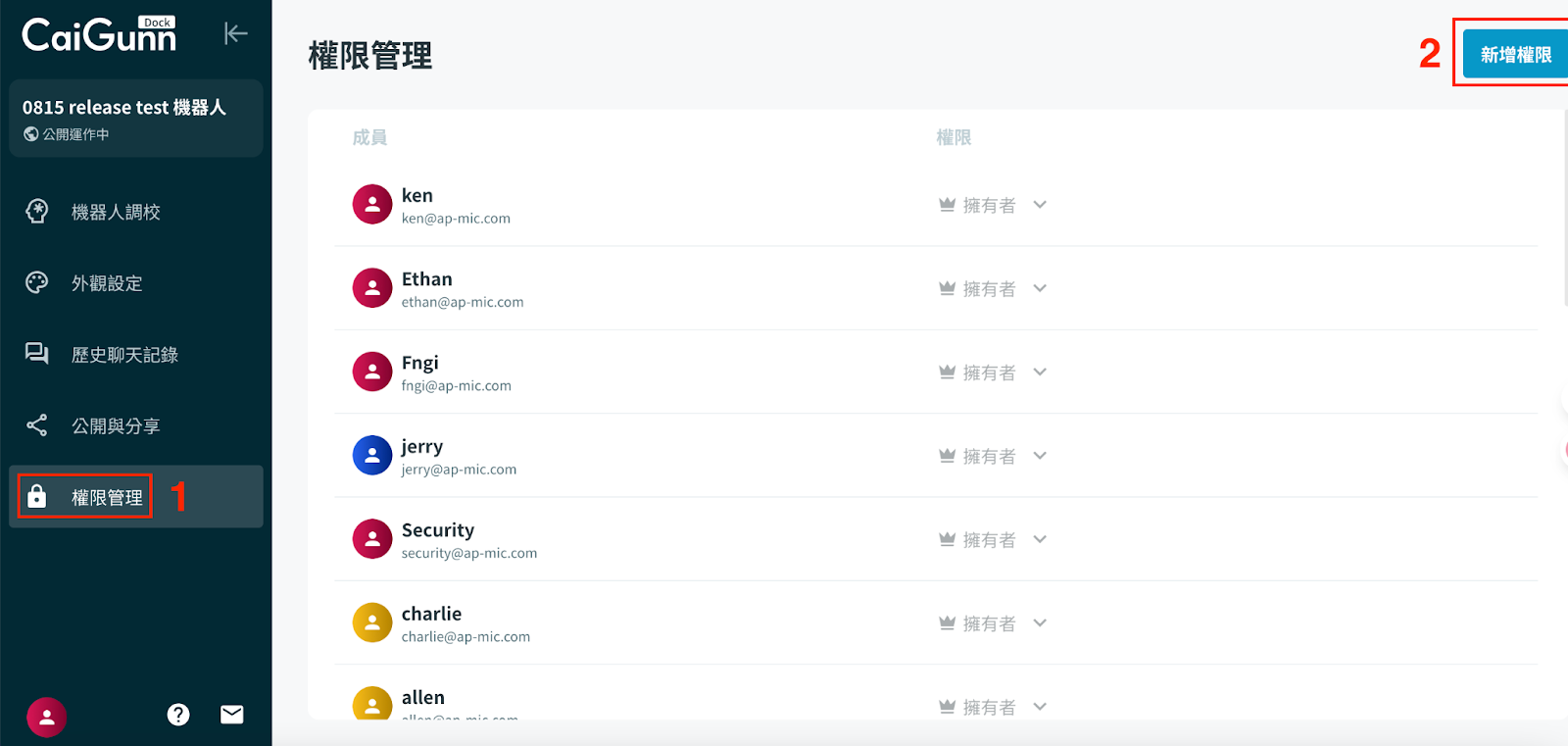Open 歷史聊天記錄 in sidebar

click(x=124, y=355)
